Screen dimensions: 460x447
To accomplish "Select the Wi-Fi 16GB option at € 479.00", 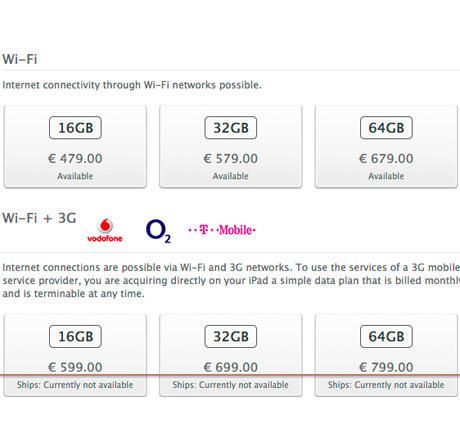I will [x=75, y=147].
